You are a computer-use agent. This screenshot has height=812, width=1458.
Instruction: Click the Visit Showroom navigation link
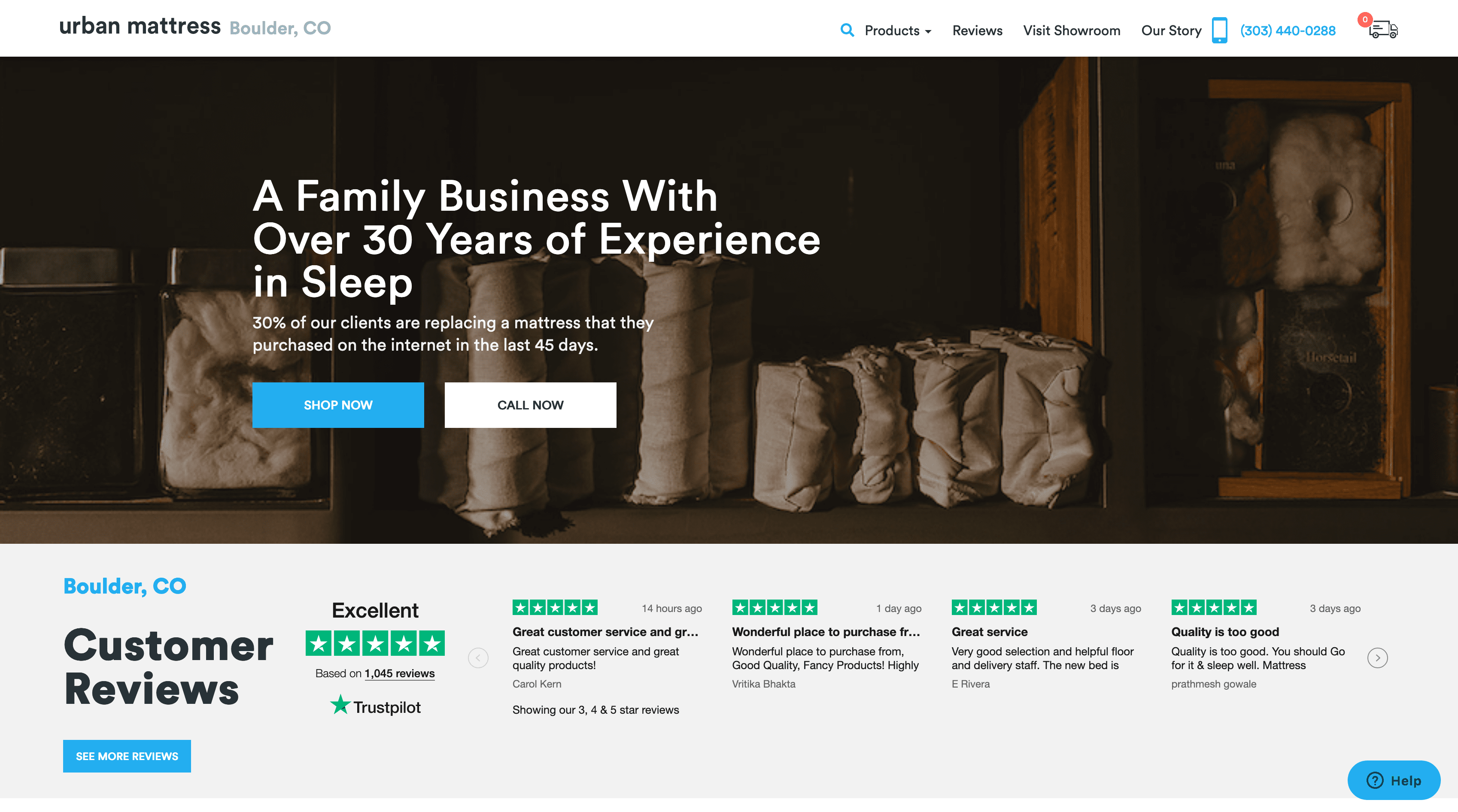[x=1072, y=29]
